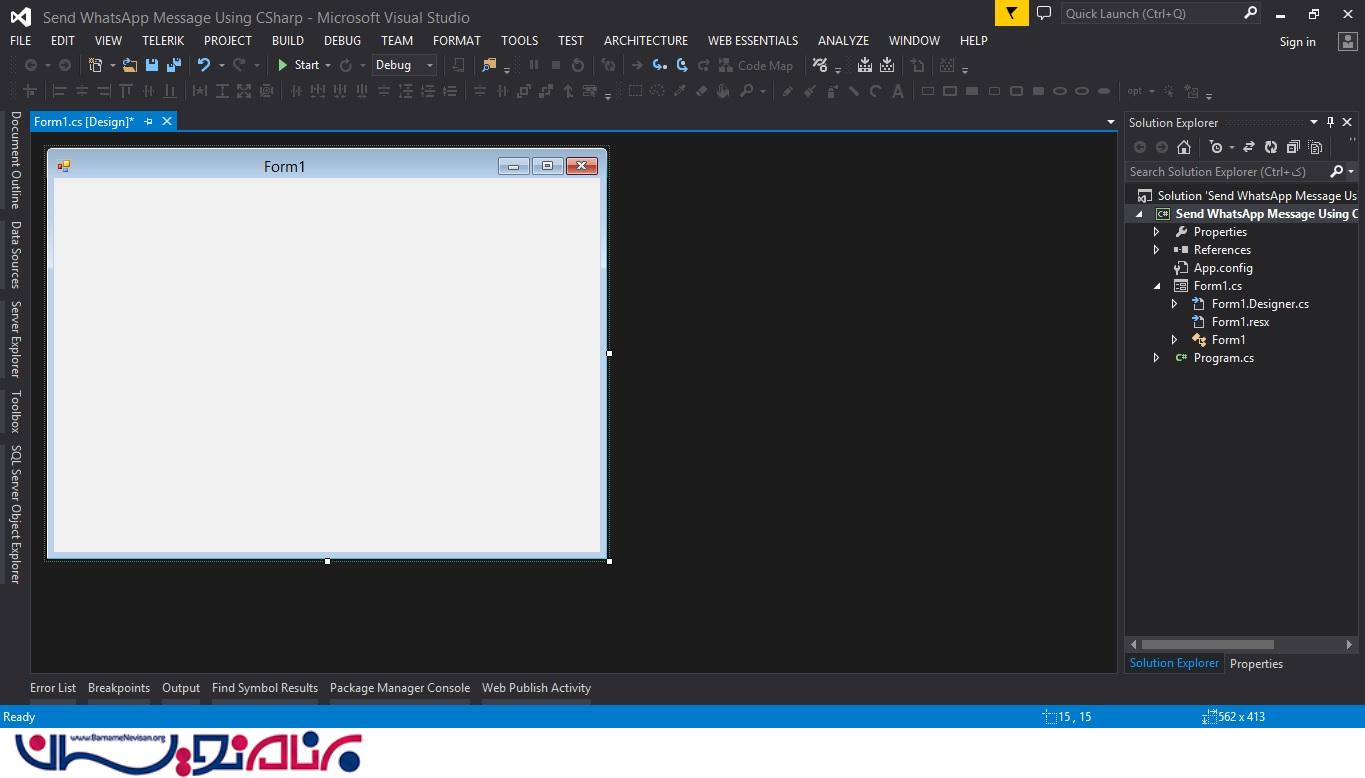Click the Sign in link
This screenshot has height=778, width=1365.
click(1297, 42)
